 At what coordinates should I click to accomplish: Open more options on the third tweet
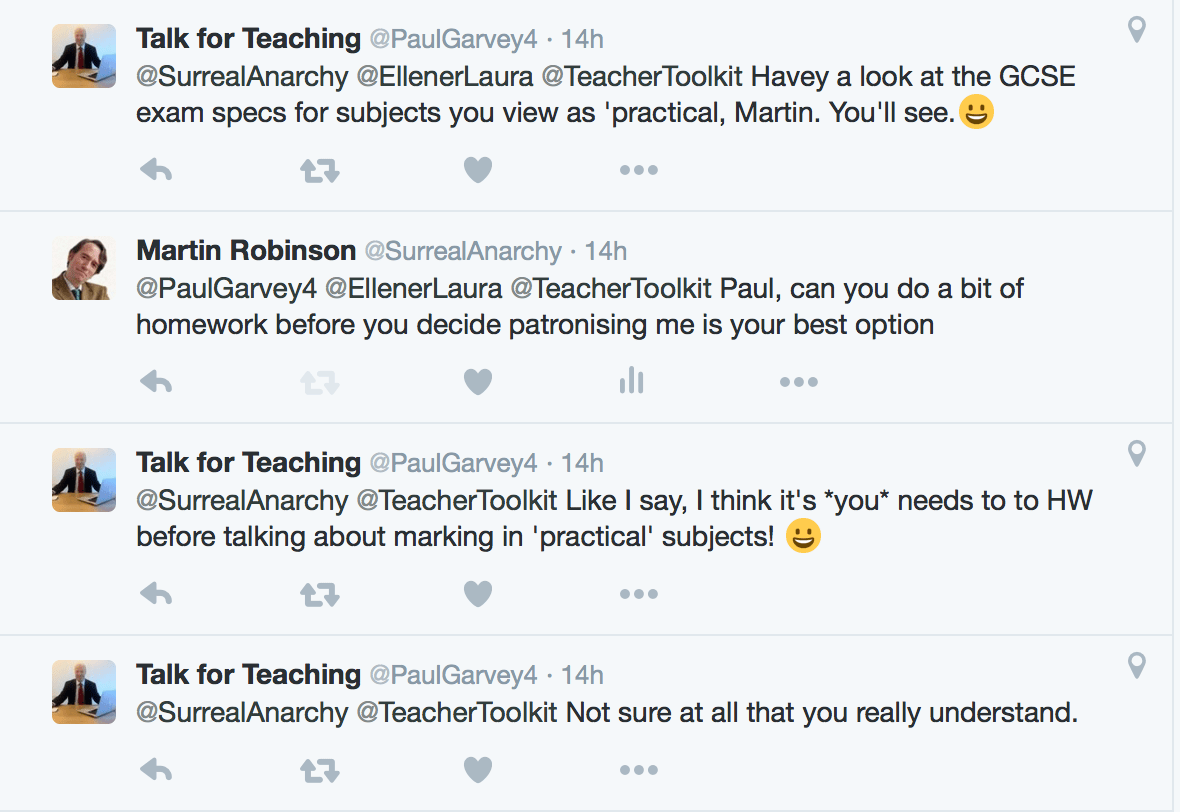coord(639,593)
